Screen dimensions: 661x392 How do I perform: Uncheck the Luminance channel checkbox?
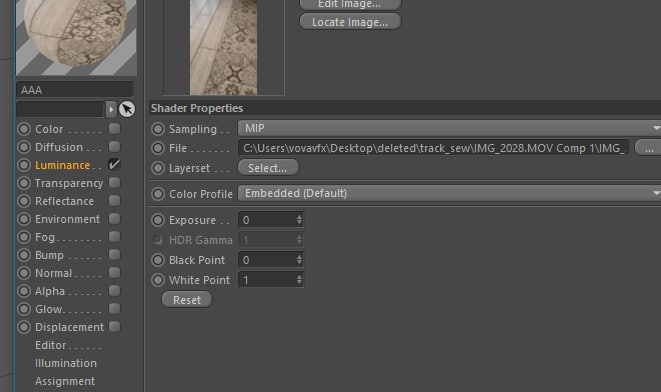pyautogui.click(x=114, y=164)
